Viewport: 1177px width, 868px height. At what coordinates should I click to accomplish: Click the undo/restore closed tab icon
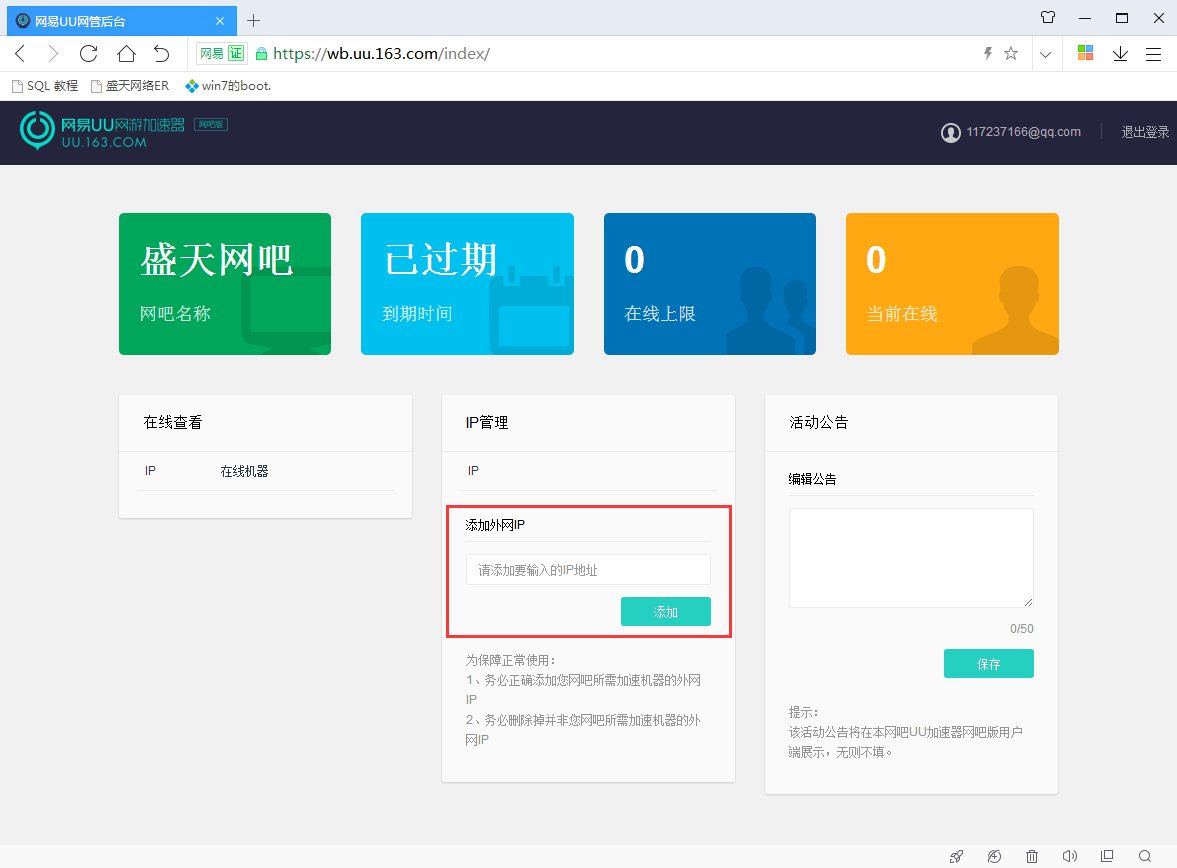tap(162, 54)
